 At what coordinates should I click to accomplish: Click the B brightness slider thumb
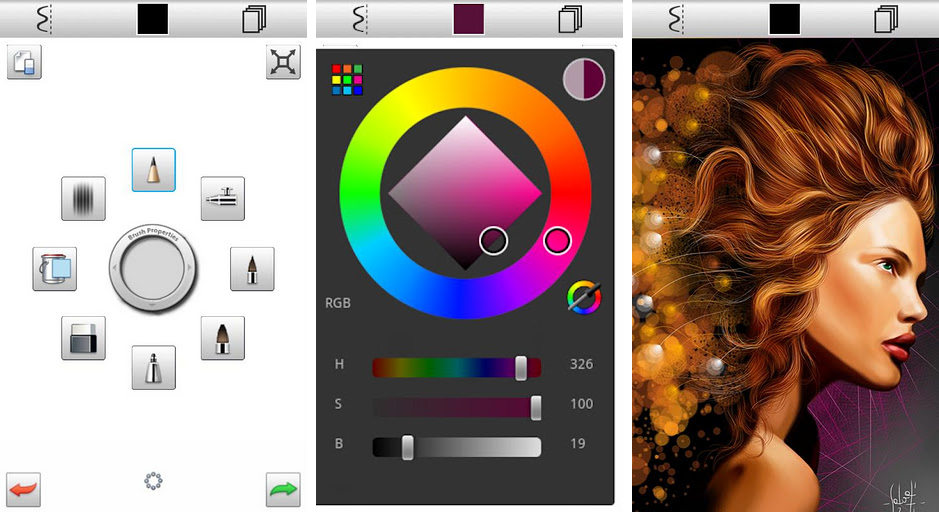[x=407, y=448]
